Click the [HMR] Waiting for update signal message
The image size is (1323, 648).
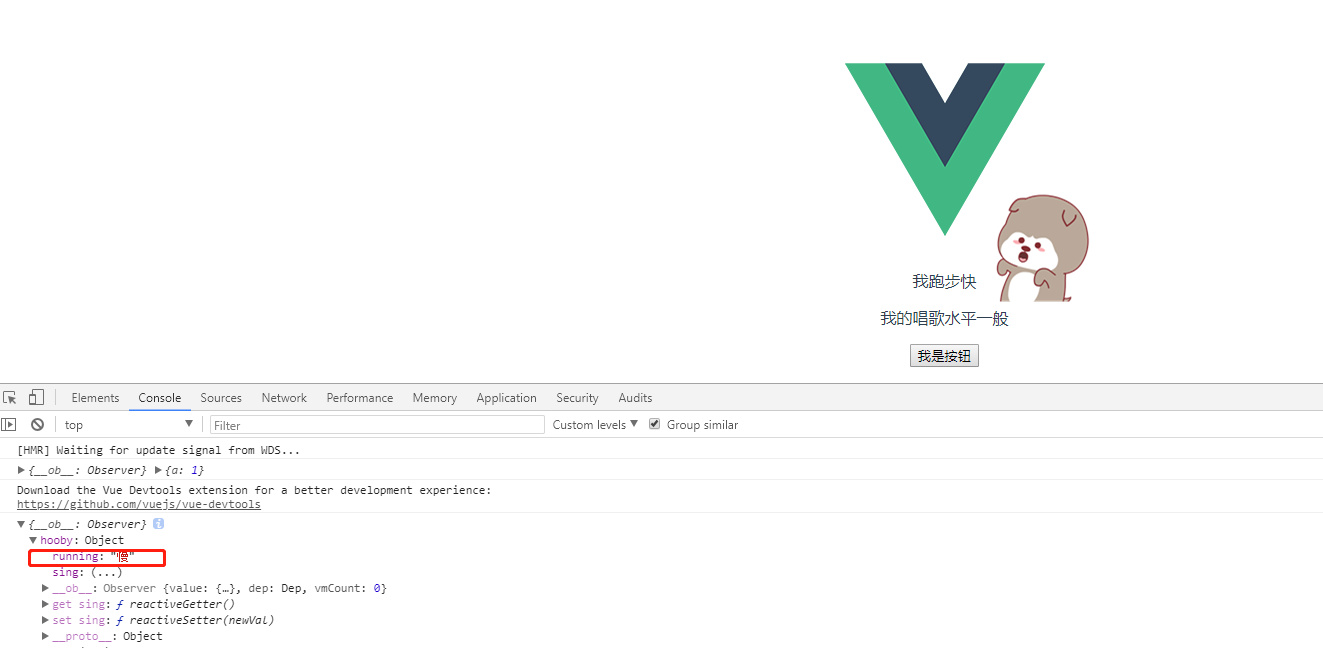coord(158,450)
